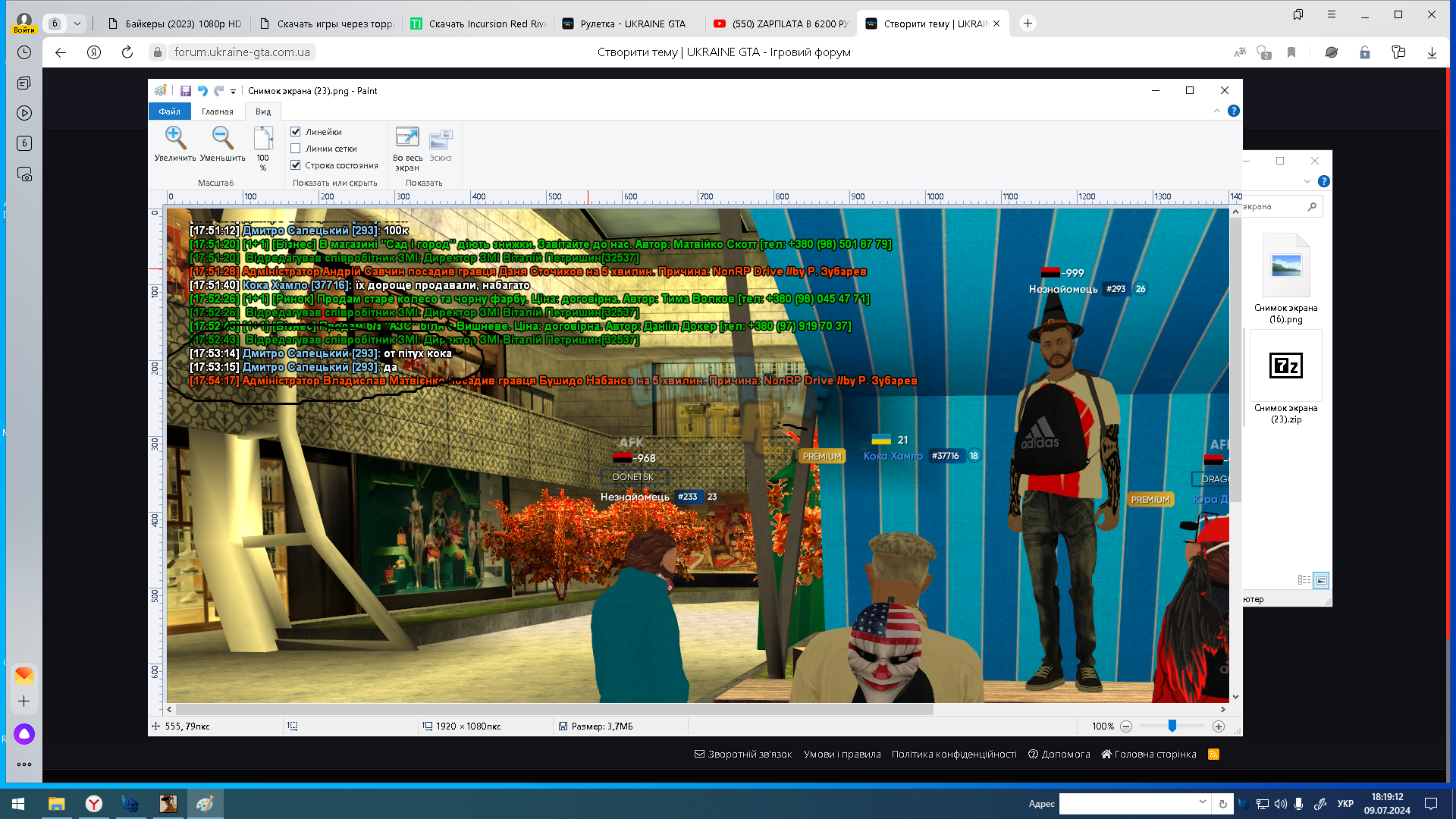Open Paint help question mark icon
Viewport: 1456px width, 819px height.
click(1234, 111)
